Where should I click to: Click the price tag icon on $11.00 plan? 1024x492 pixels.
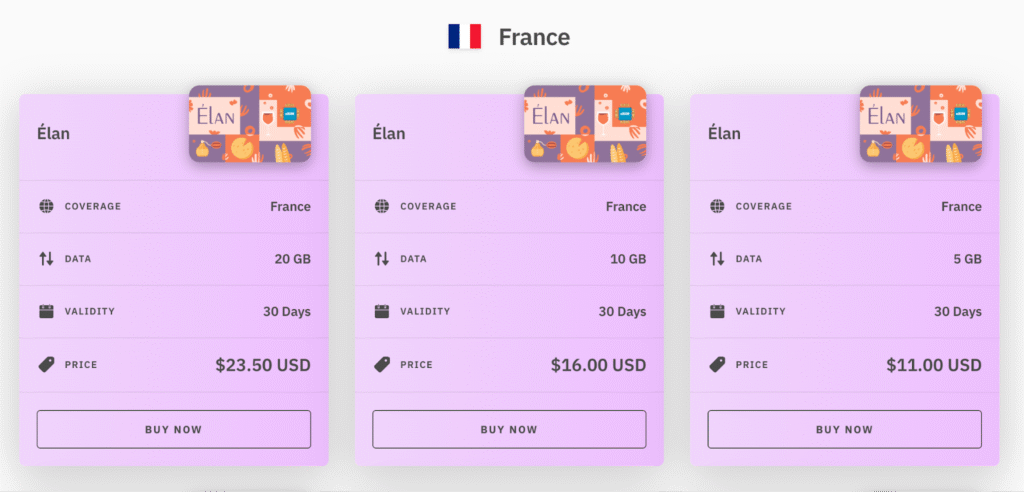click(717, 365)
